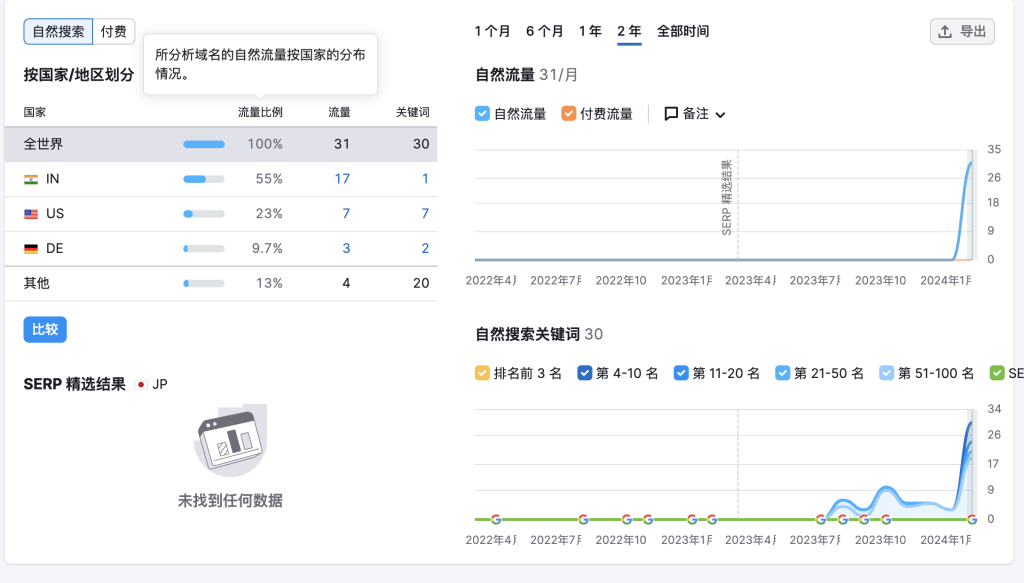The height and width of the screenshot is (583, 1024).
Task: Click the export upload arrow icon
Action: click(945, 32)
